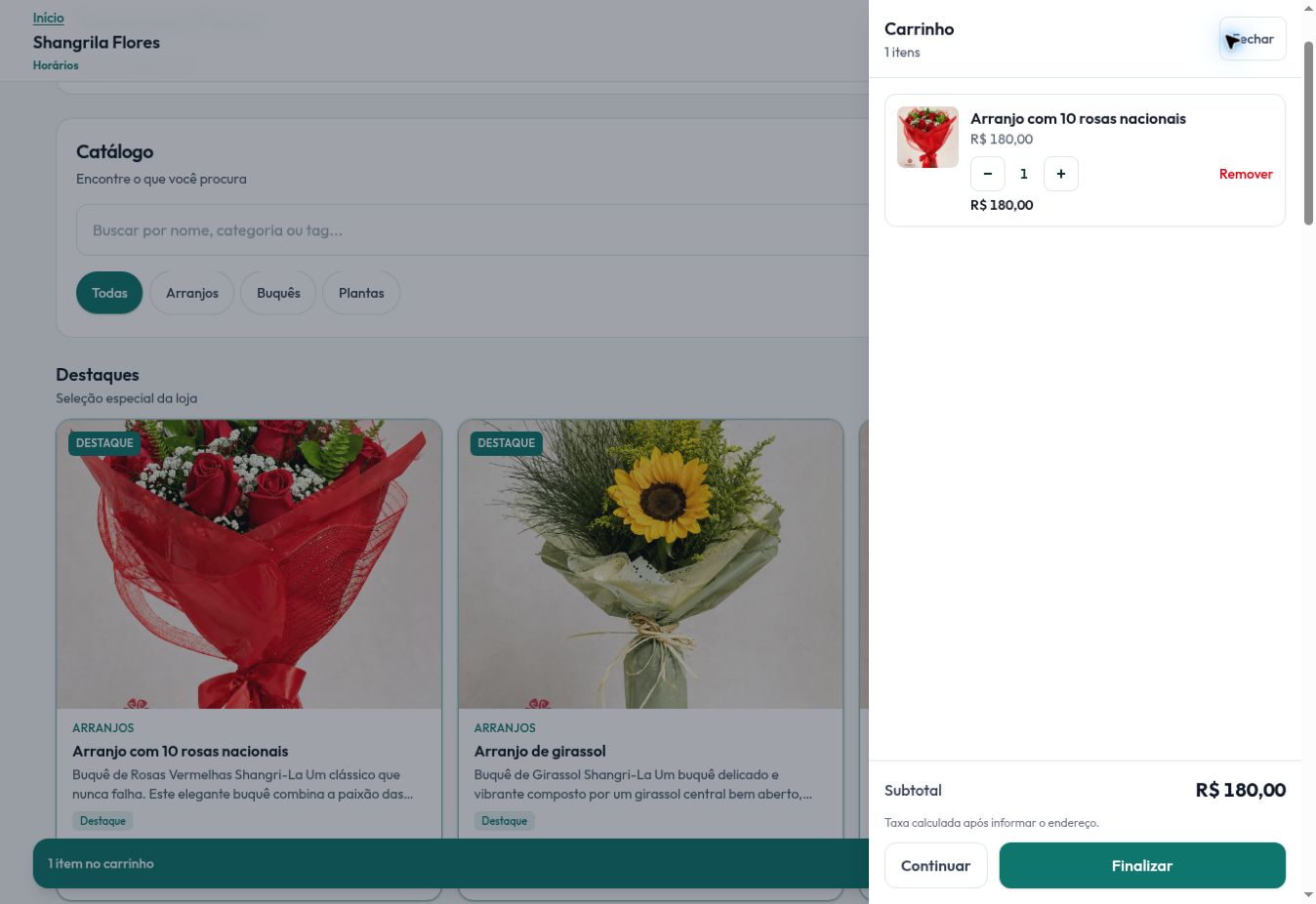Click the '1 itens' cart count text
This screenshot has height=904, width=1316.
pos(902,53)
